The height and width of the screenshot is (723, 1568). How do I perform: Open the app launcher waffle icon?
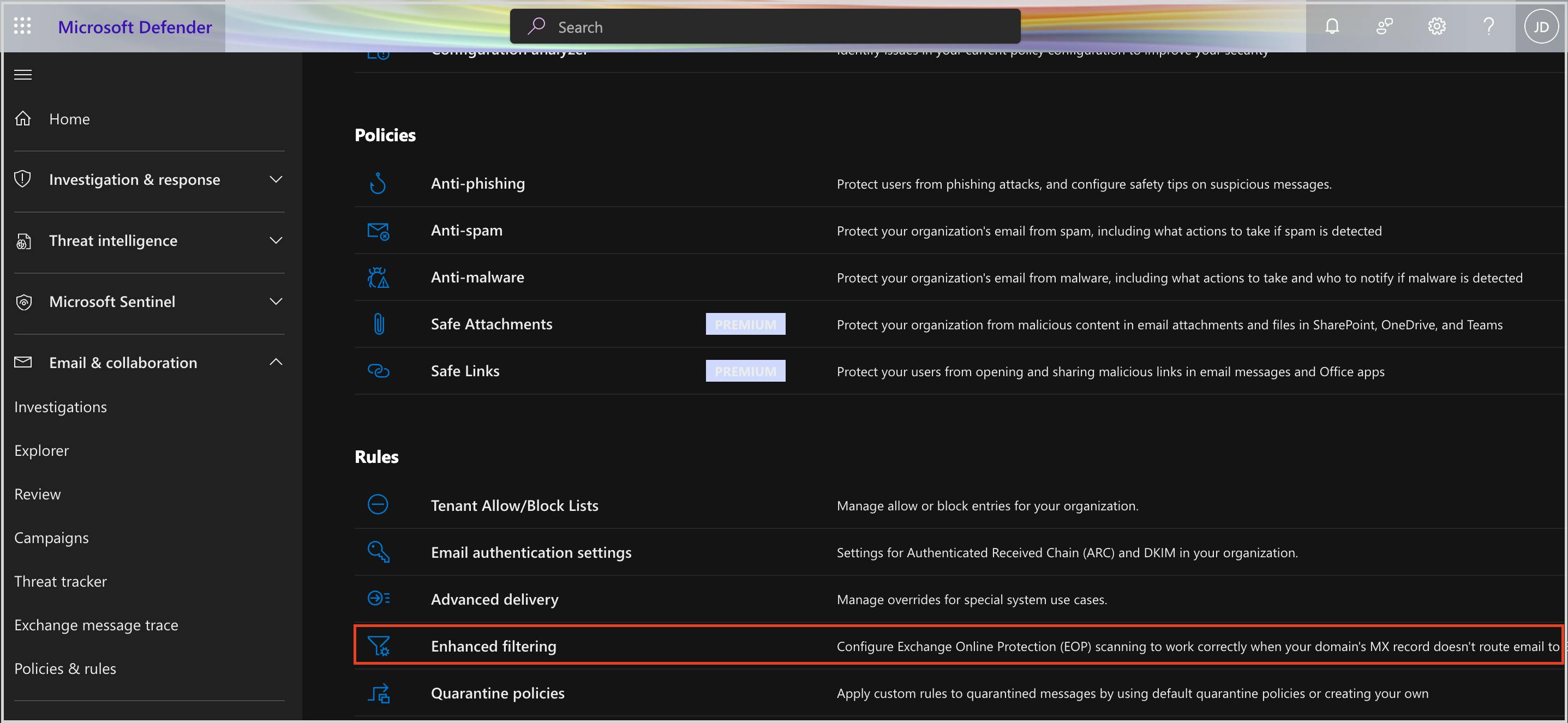tap(22, 26)
